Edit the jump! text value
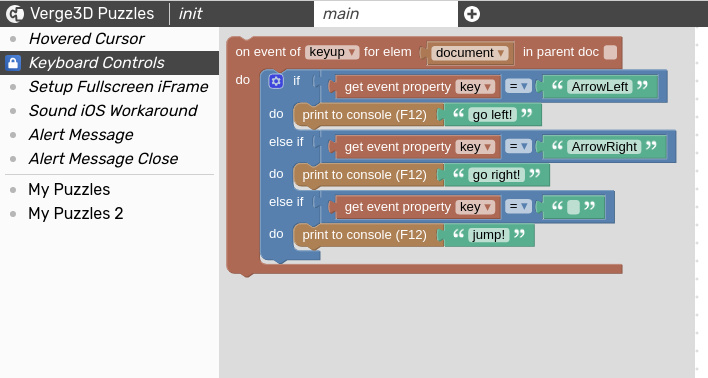708x378 pixels. [489, 235]
